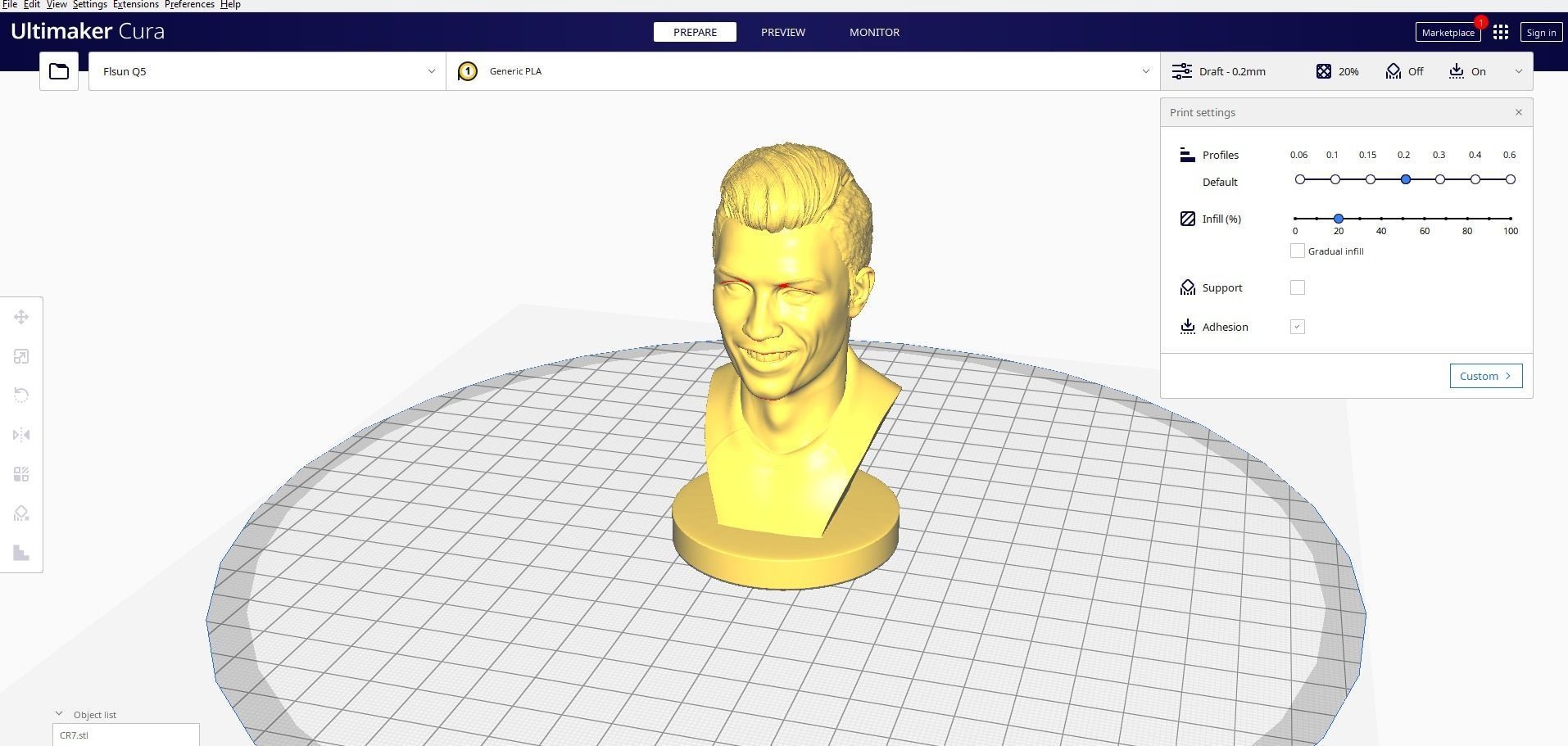
Task: Click the adhesion On header icon
Action: point(1457,71)
